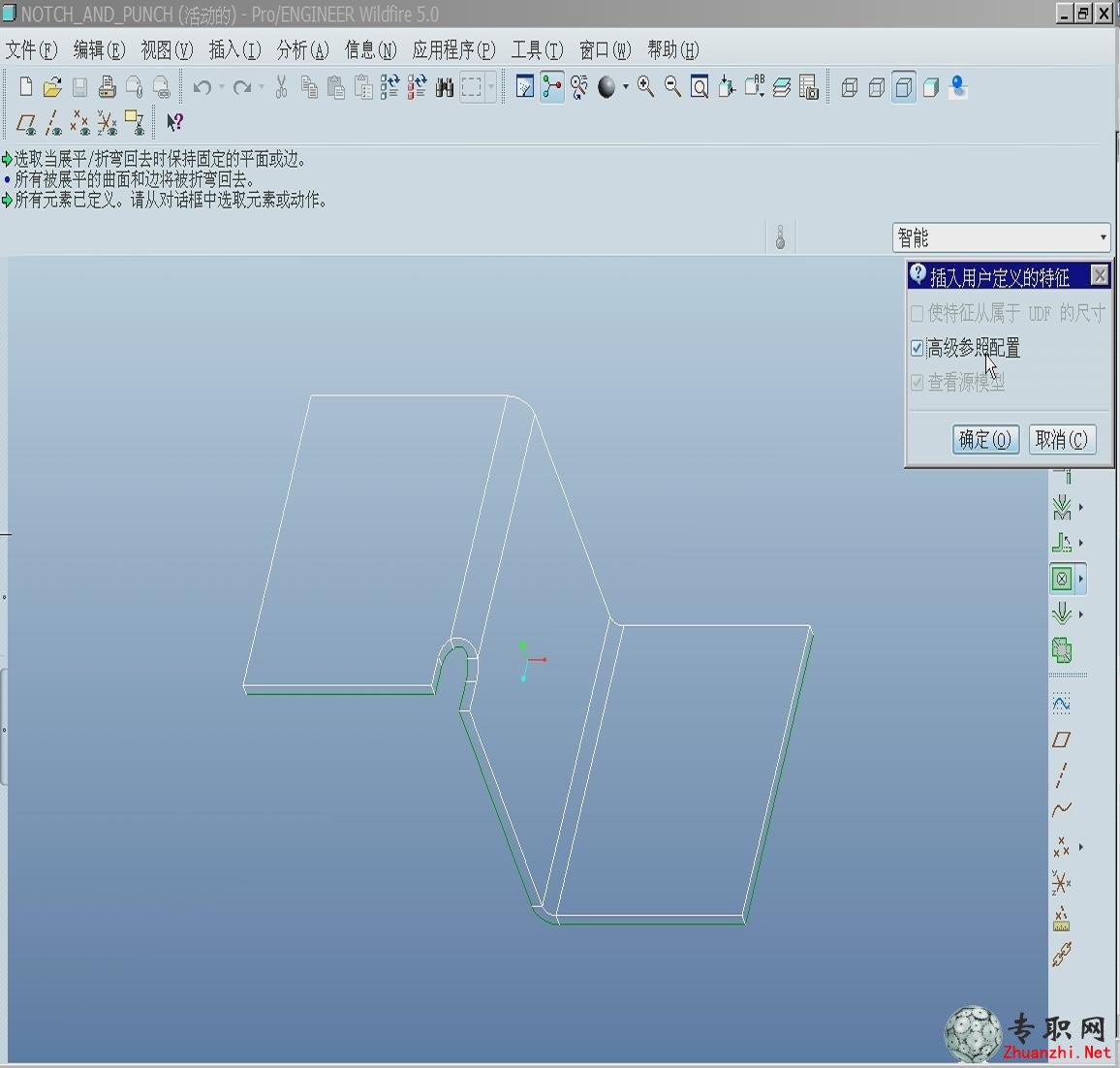Open the 文件(F) menu
1120x1068 pixels.
click(31, 50)
